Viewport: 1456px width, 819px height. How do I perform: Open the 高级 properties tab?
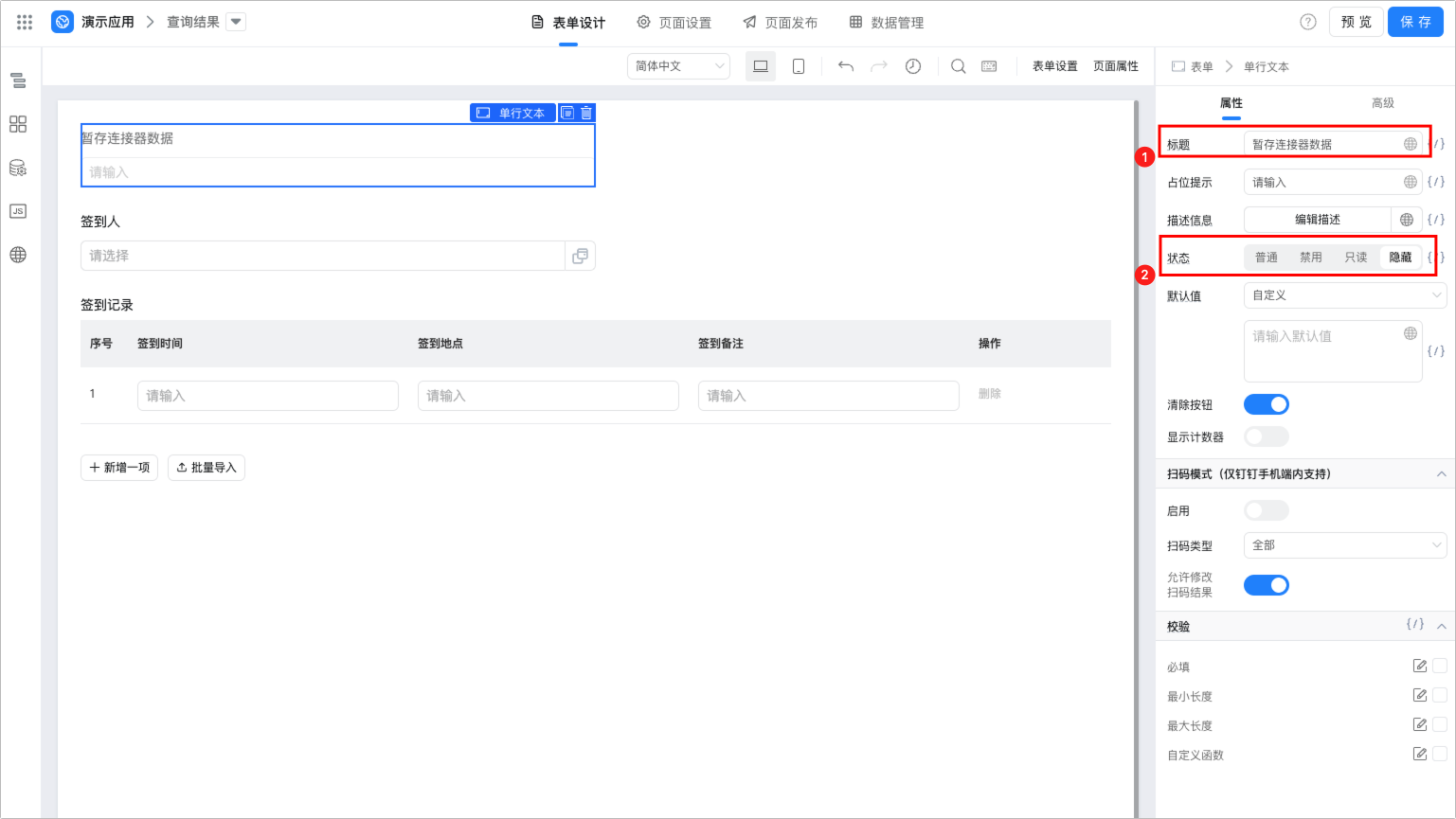tap(1383, 103)
